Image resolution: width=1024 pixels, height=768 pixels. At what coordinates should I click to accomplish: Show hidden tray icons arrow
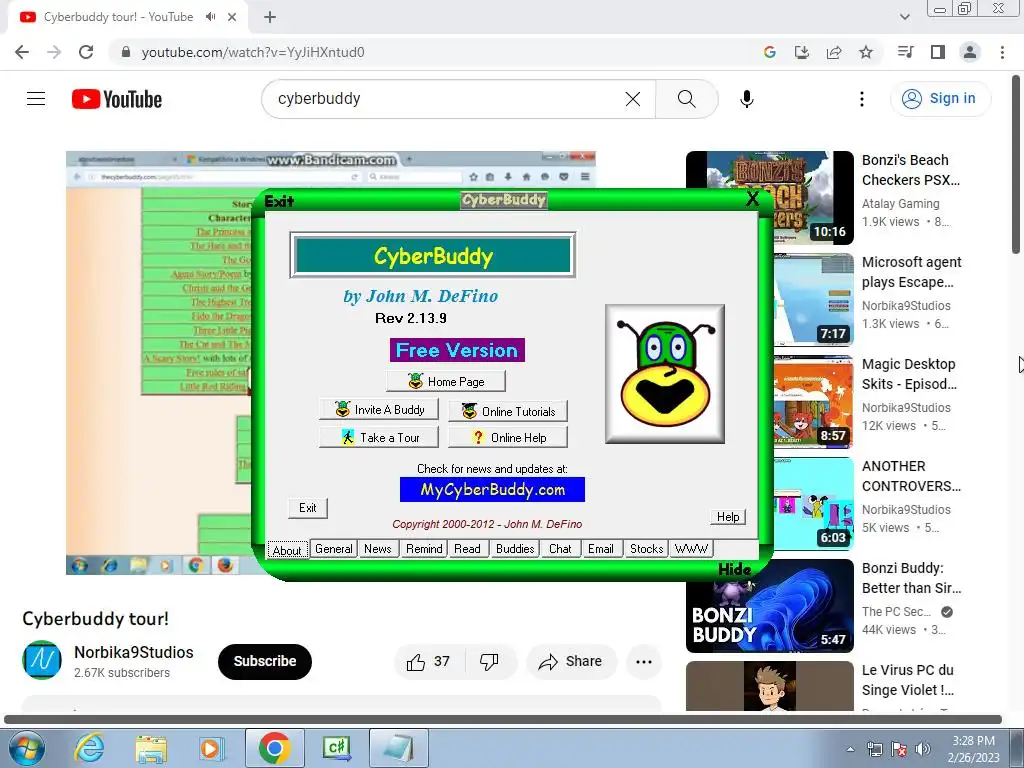click(850, 749)
